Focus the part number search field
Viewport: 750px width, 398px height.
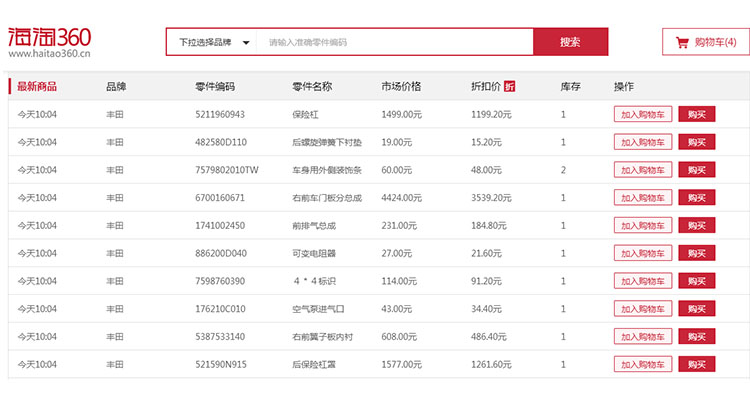point(395,42)
